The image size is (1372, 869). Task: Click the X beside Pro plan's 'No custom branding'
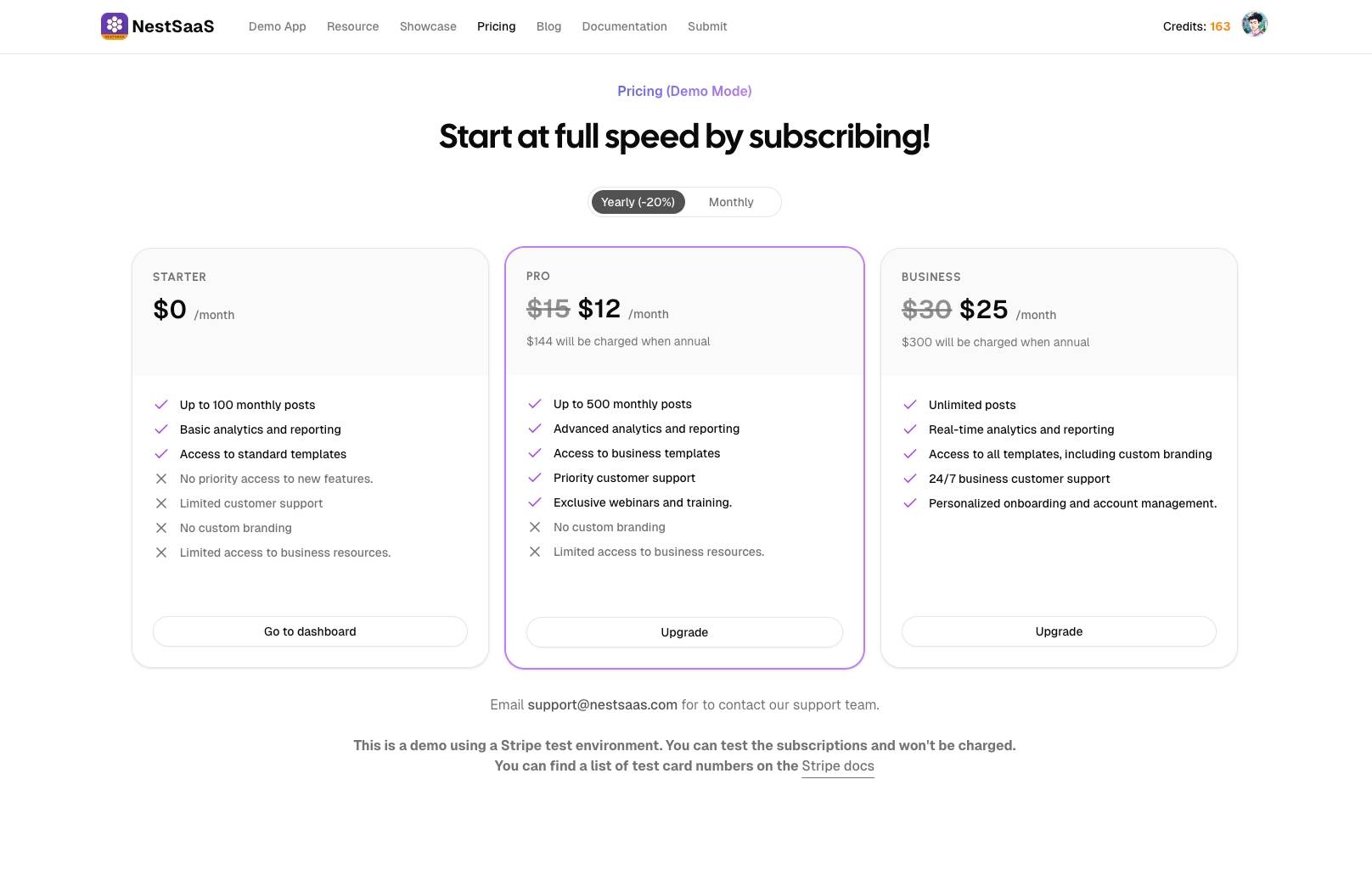point(535,527)
